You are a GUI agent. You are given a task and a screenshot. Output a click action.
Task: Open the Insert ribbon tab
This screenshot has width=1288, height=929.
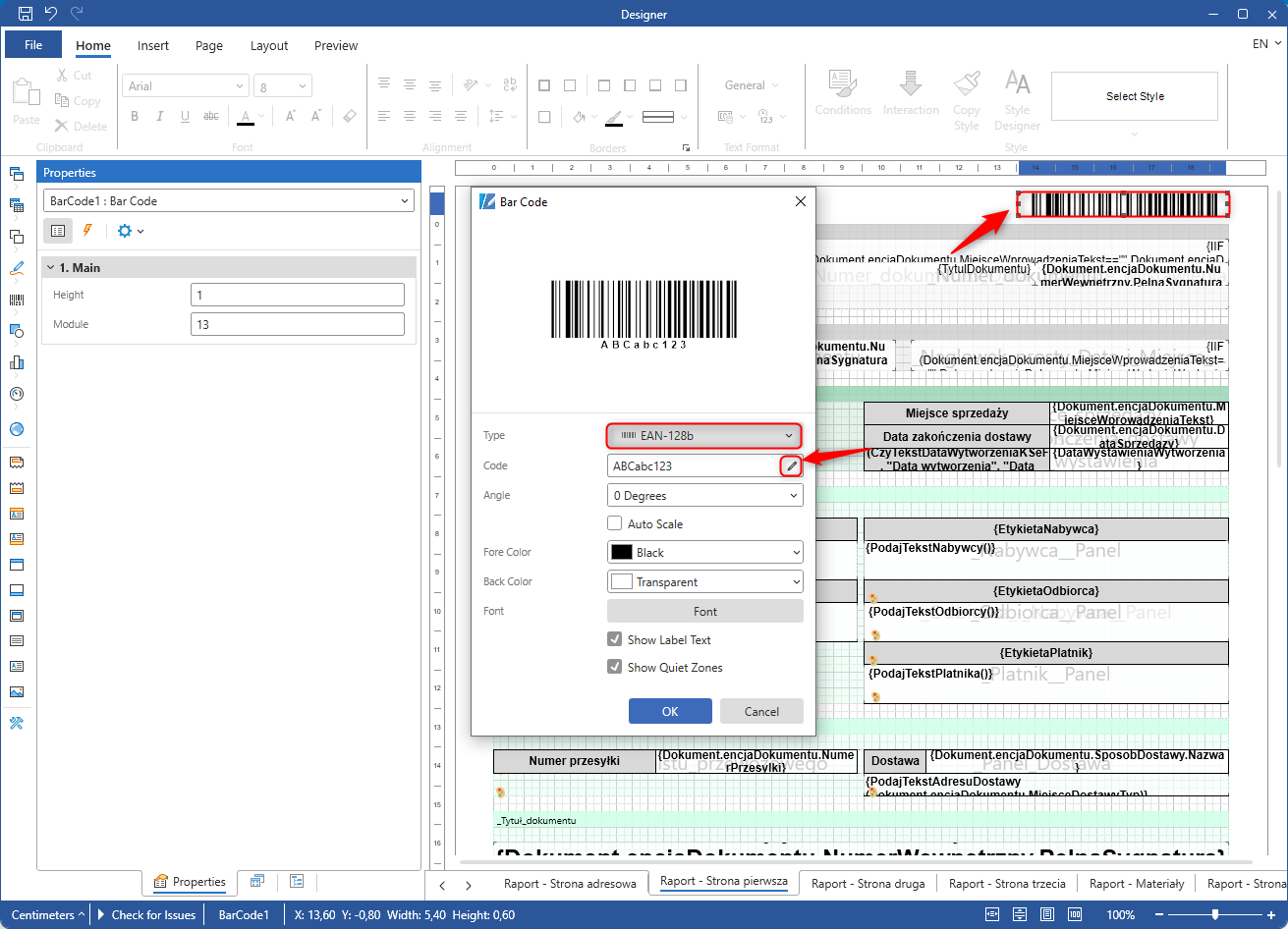153,45
